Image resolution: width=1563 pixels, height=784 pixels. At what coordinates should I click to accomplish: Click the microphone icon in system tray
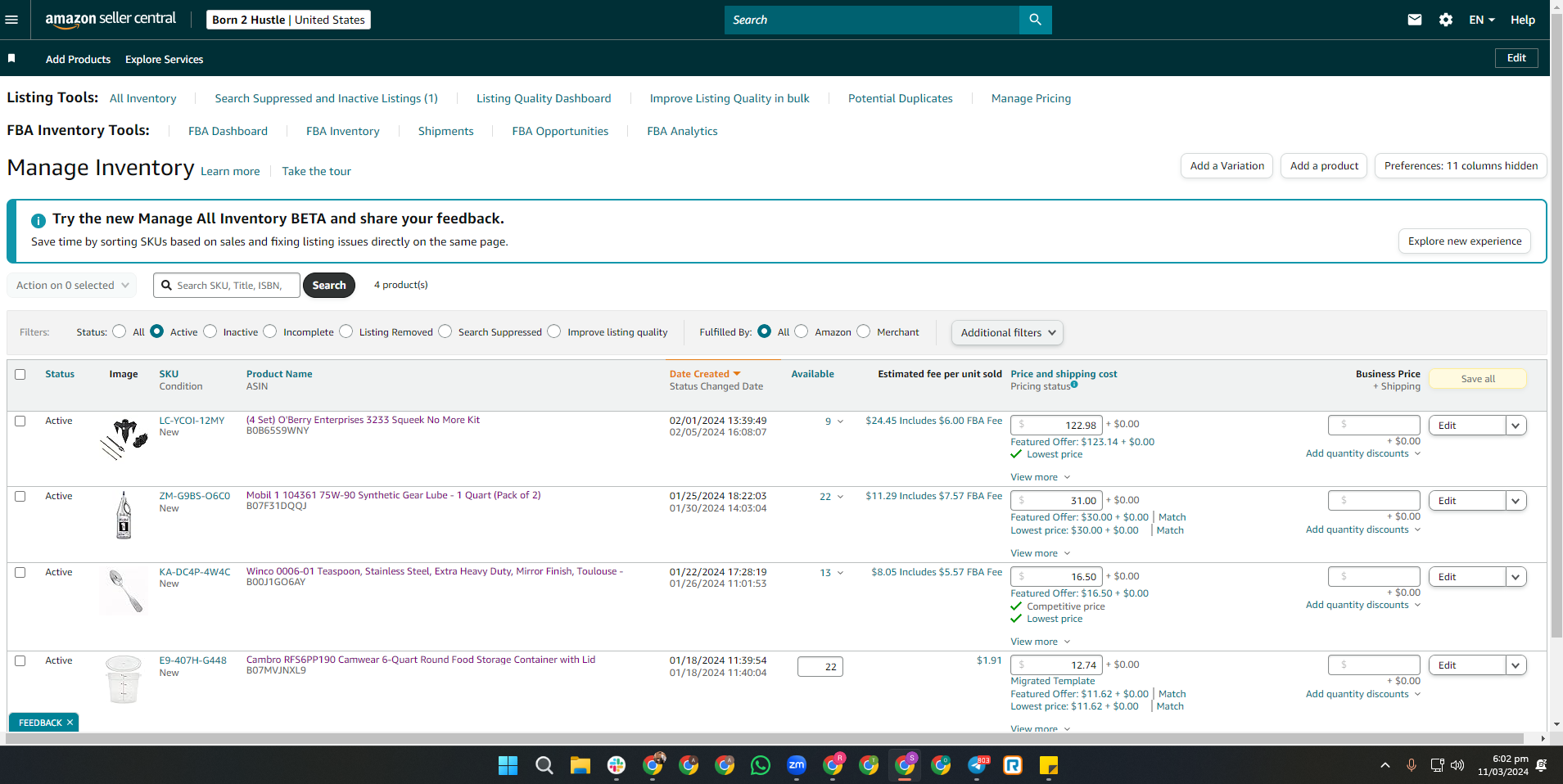pos(1411,765)
